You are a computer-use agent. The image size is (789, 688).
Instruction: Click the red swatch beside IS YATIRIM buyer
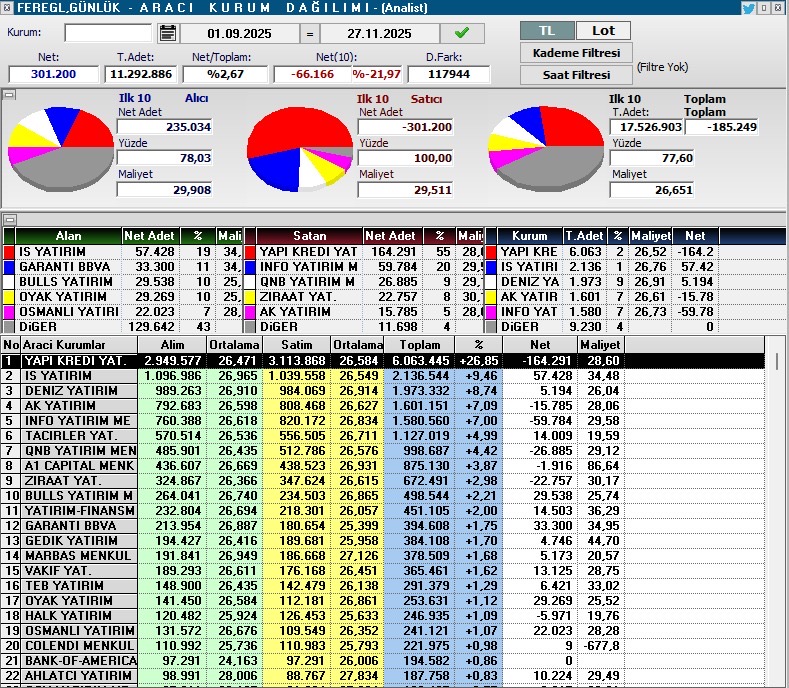(x=10, y=252)
